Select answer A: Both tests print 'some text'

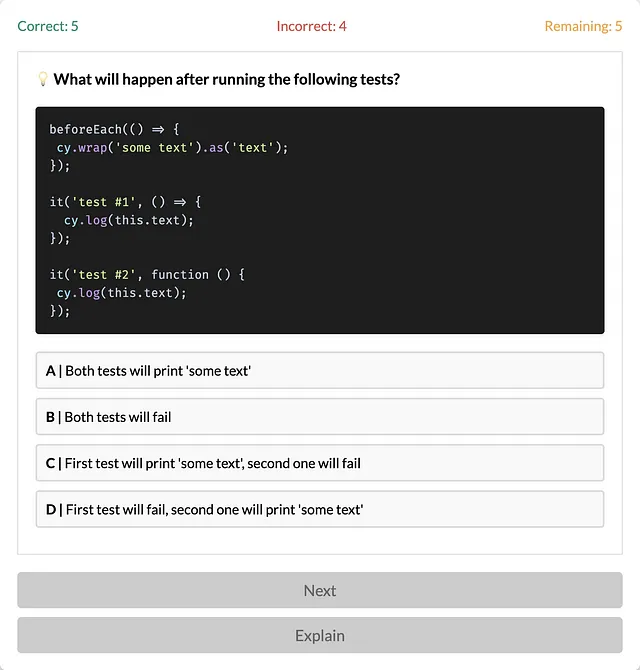point(320,370)
